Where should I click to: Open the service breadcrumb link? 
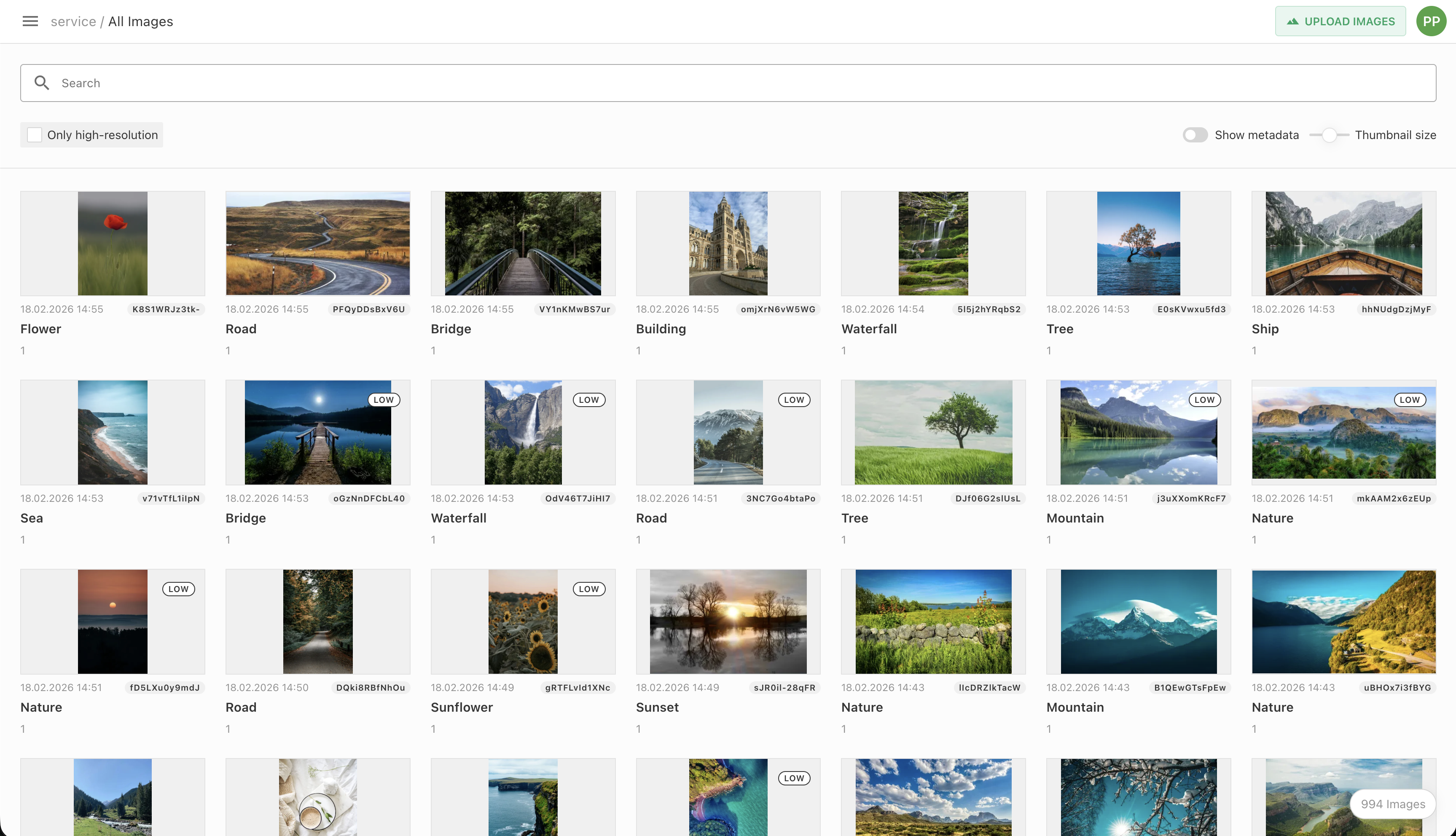click(x=73, y=21)
